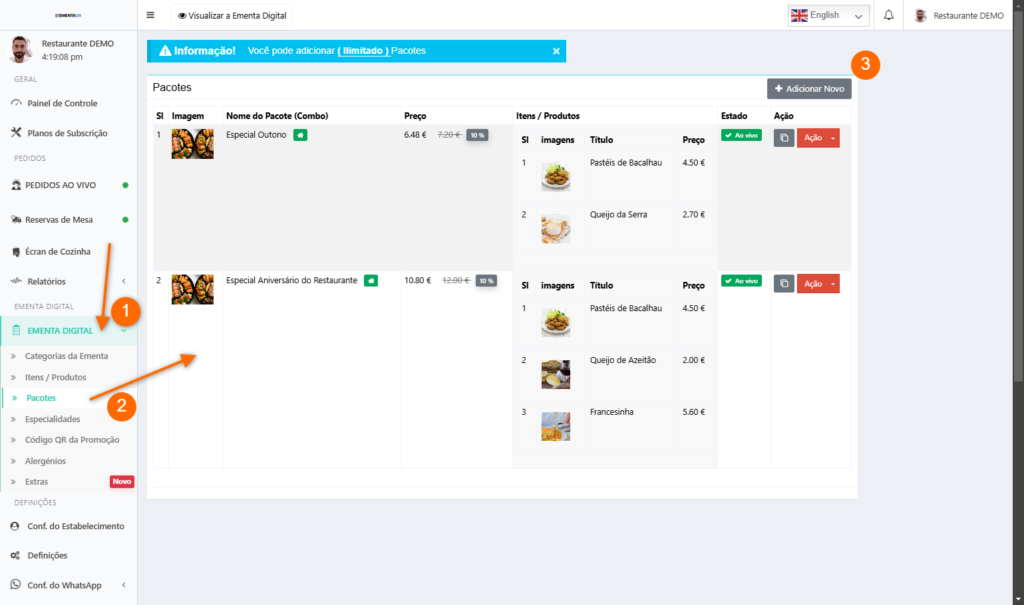Open Écran de Cozinha in the sidebar
This screenshot has width=1024, height=605.
[x=58, y=251]
